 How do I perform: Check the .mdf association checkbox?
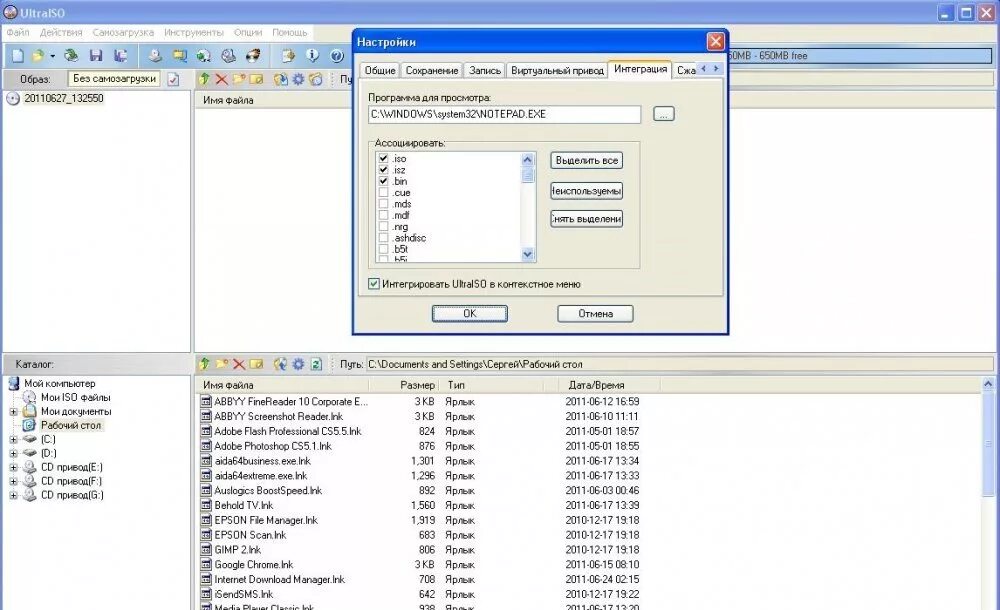coord(383,215)
